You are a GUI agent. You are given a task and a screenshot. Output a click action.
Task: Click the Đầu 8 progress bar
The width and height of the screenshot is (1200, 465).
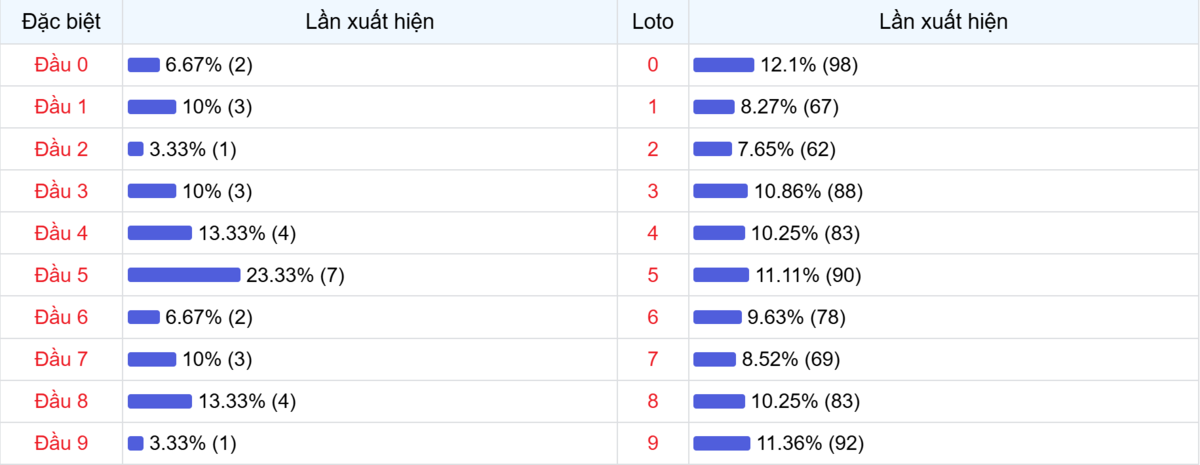click(159, 401)
